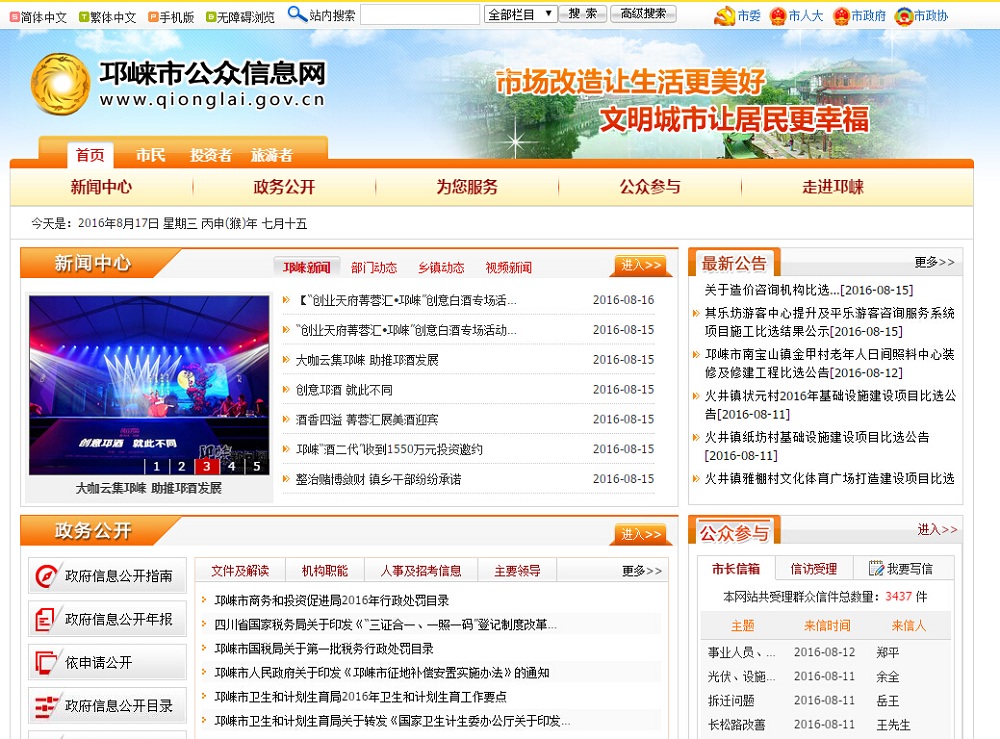Select the 机构职能 tab
Viewport: 1000px width, 739px height.
point(325,571)
